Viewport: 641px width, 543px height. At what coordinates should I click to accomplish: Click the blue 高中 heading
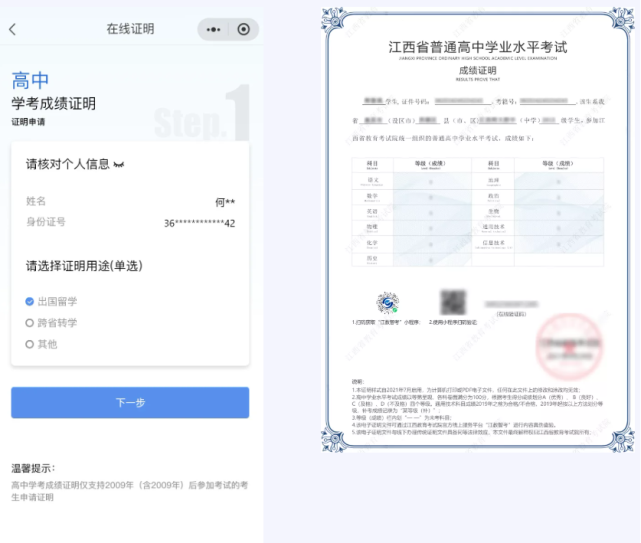[30, 80]
